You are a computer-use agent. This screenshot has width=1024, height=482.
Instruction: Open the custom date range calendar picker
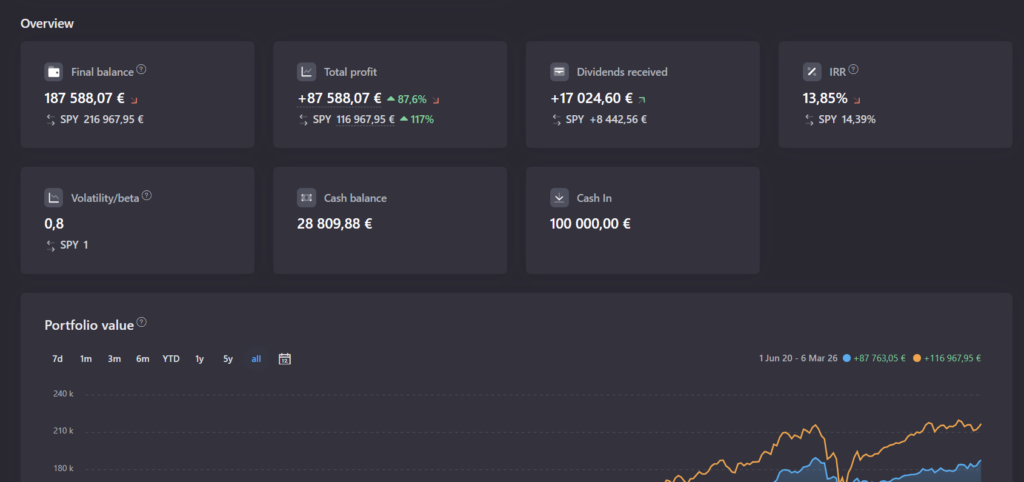pyautogui.click(x=285, y=359)
